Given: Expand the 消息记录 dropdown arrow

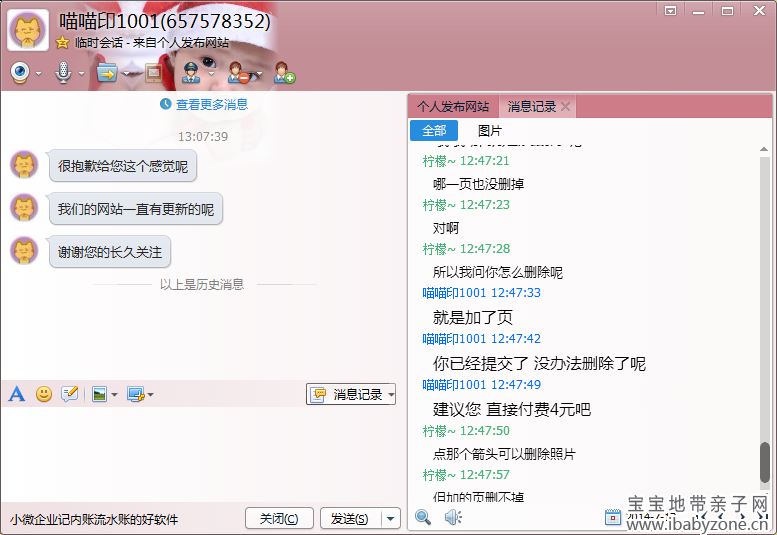Looking at the screenshot, I should coord(391,395).
